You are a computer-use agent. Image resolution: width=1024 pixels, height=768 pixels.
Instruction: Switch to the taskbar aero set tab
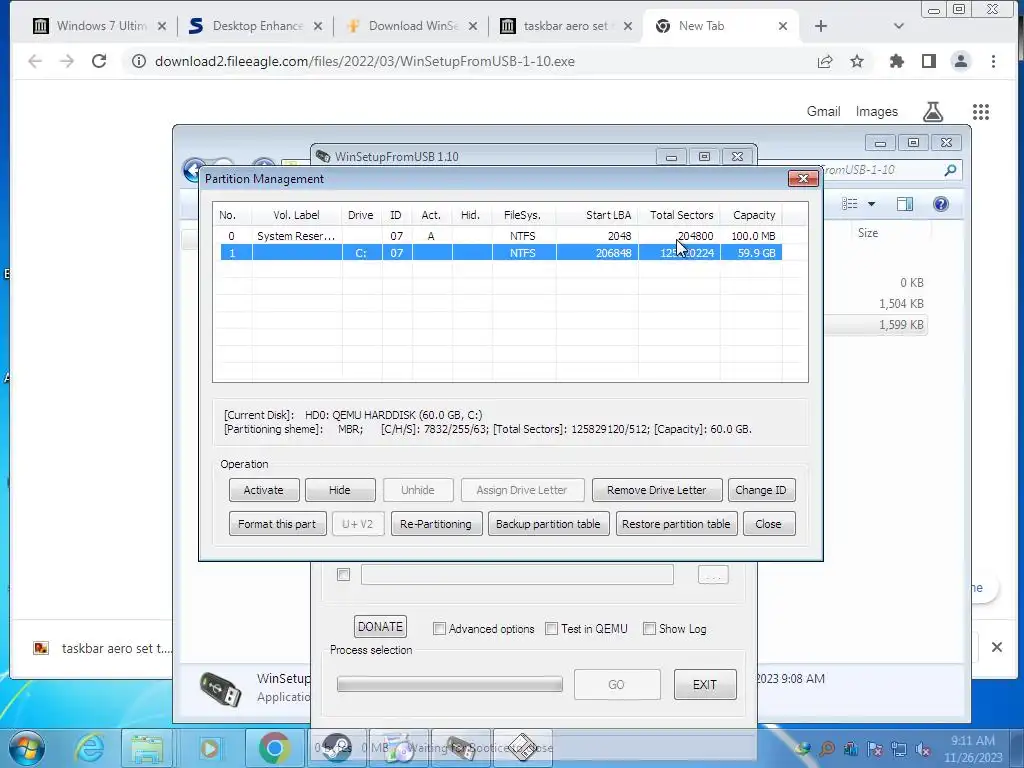567,26
